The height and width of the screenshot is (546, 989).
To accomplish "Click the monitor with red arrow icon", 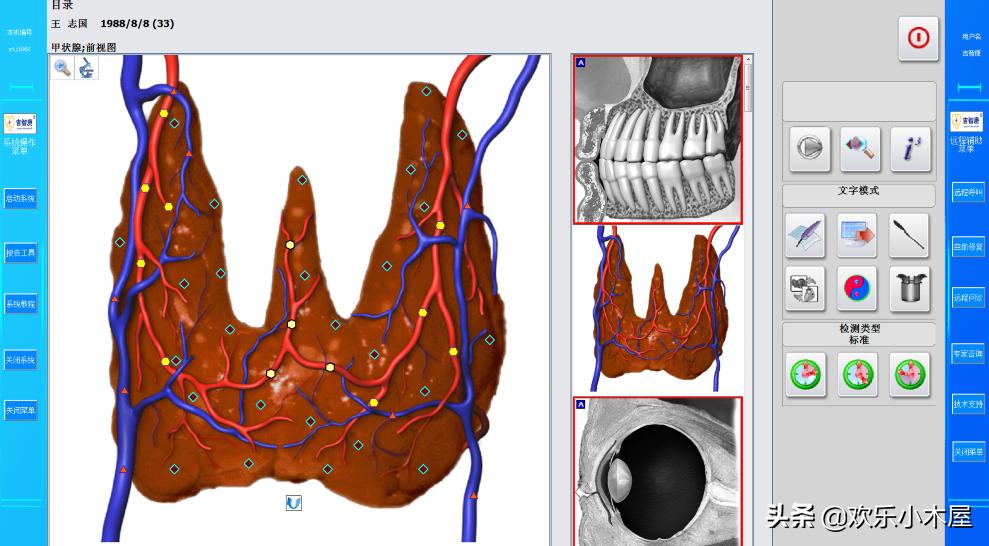I will pyautogui.click(x=857, y=235).
